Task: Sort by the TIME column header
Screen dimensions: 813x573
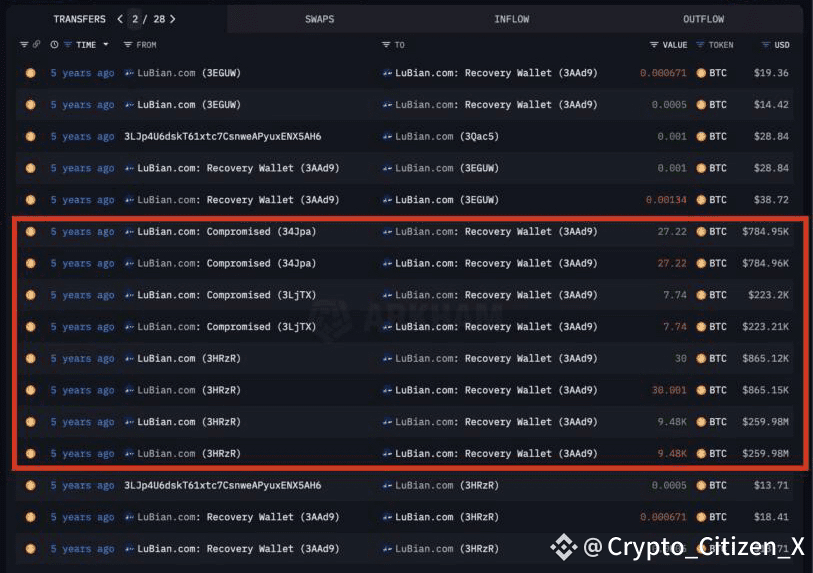Action: click(86, 45)
